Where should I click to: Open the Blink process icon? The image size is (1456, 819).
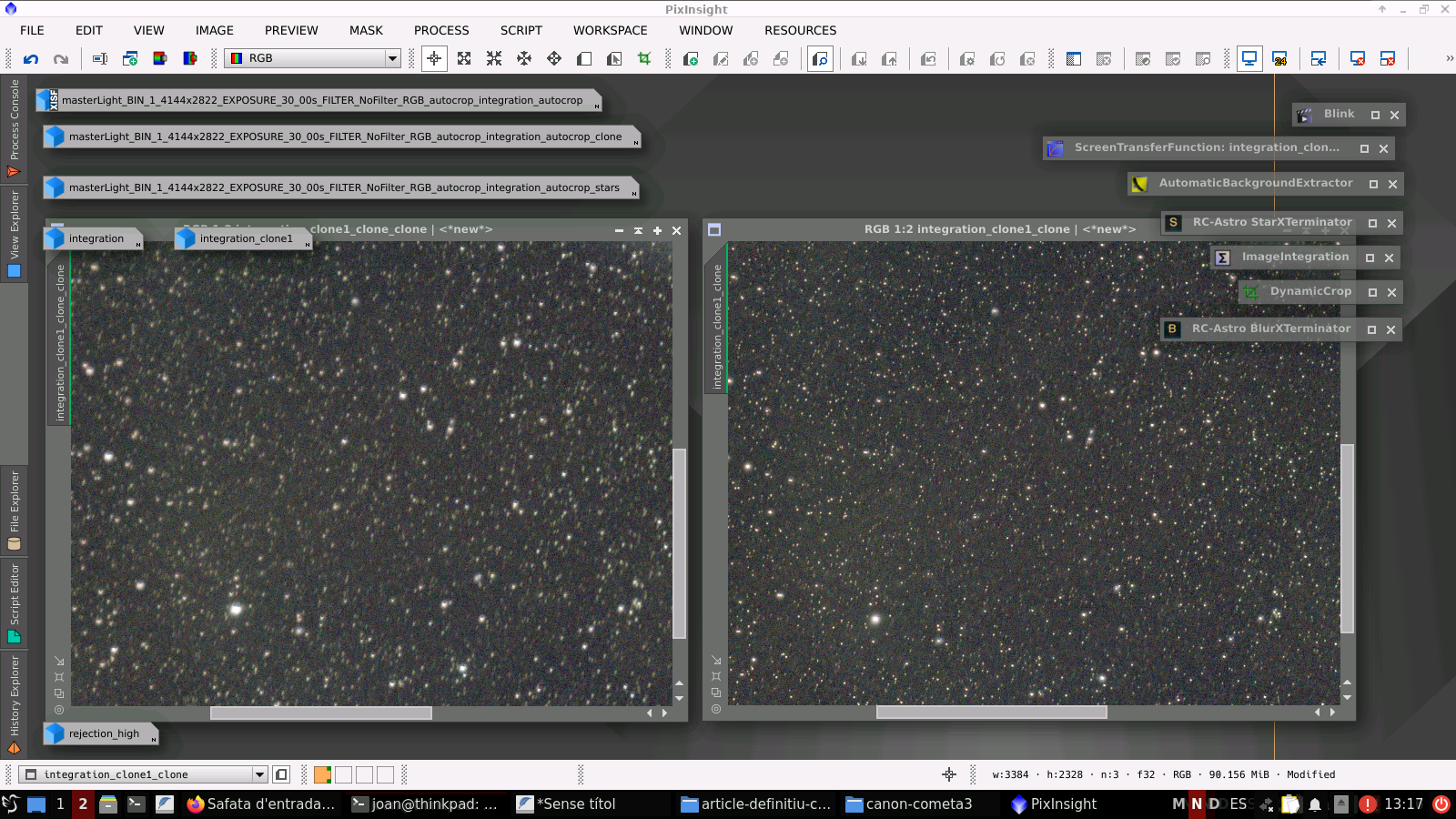point(1338,115)
